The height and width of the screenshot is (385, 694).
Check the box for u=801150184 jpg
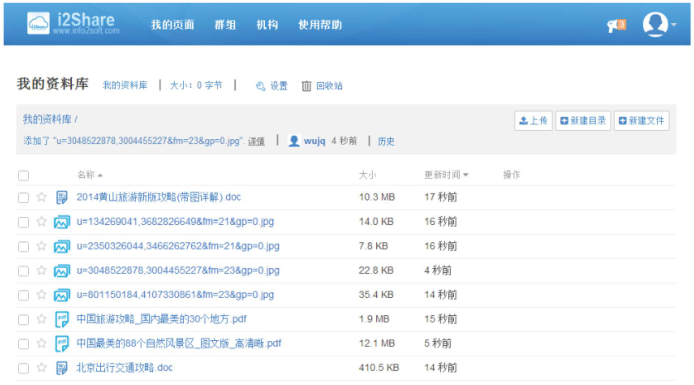(23, 295)
